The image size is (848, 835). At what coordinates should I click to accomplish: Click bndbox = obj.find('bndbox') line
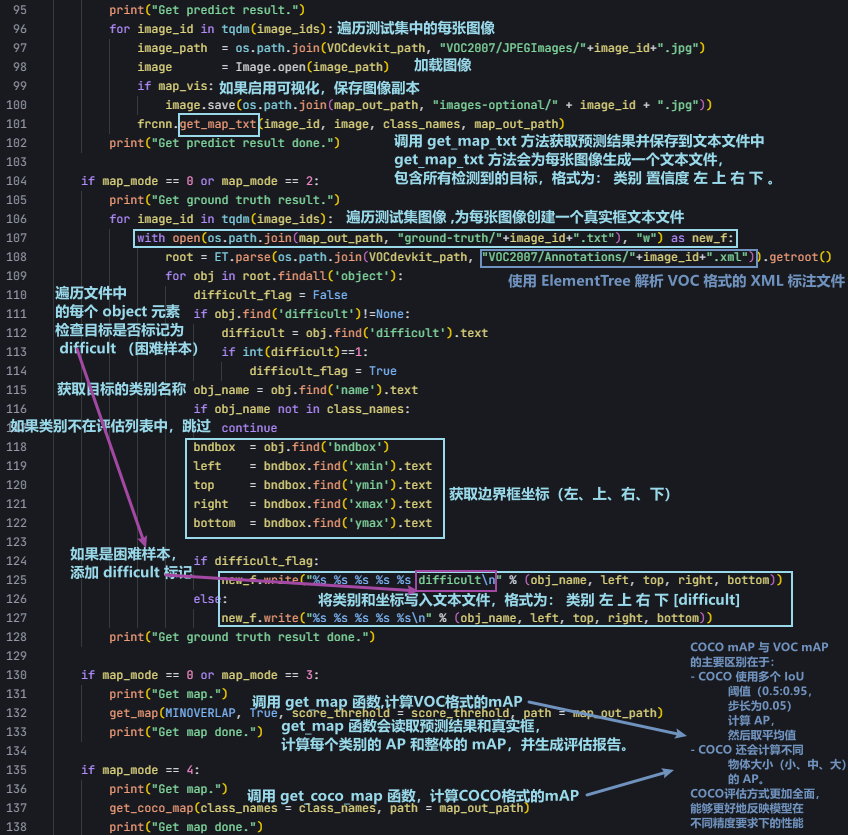(292, 447)
